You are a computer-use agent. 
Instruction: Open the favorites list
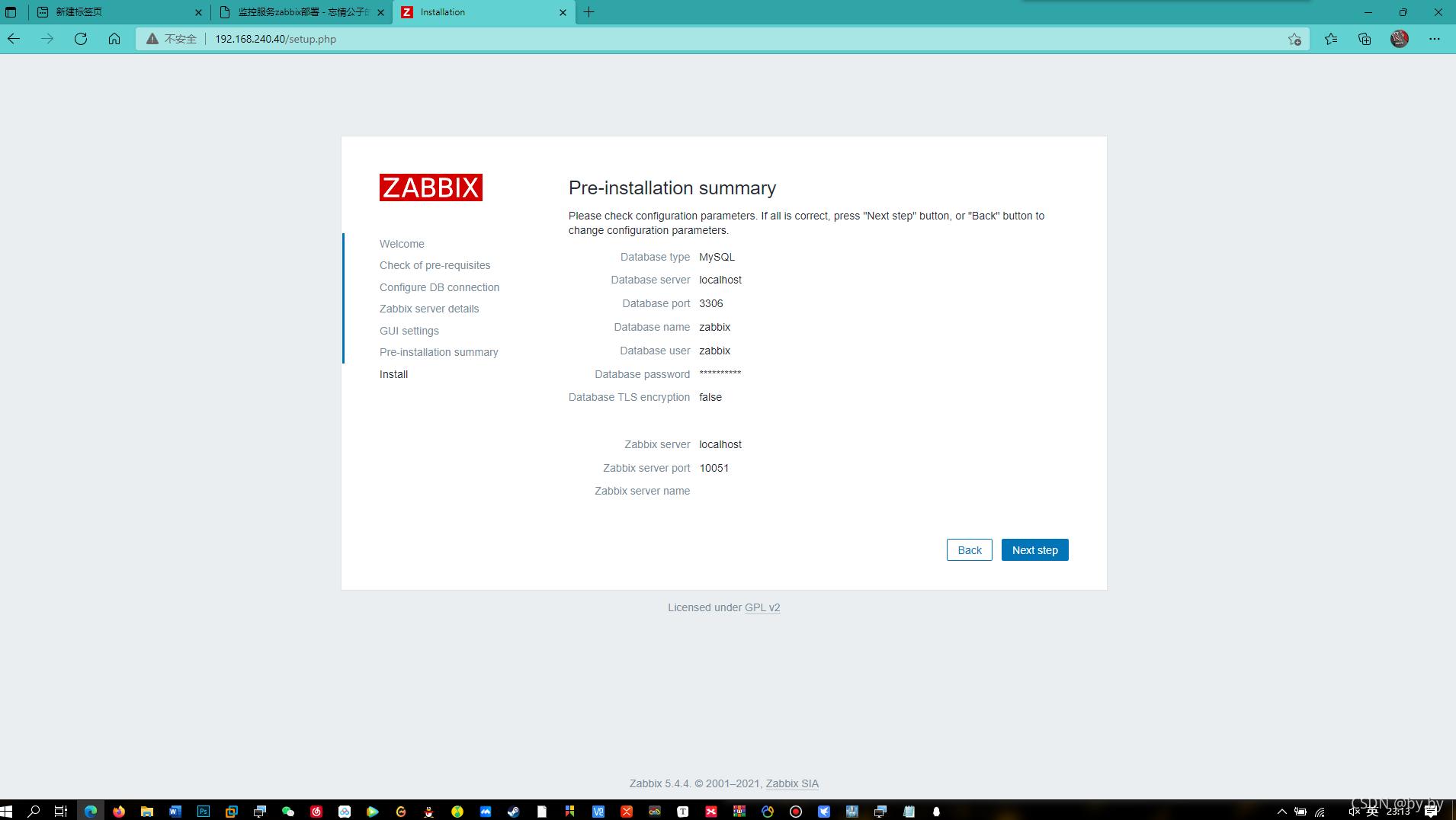1331,39
